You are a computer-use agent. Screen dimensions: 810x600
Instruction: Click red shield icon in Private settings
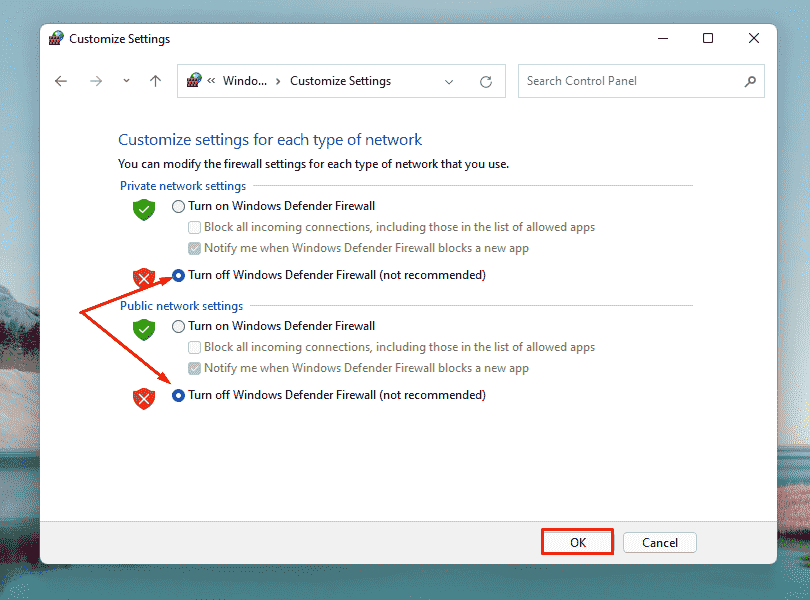tap(144, 279)
